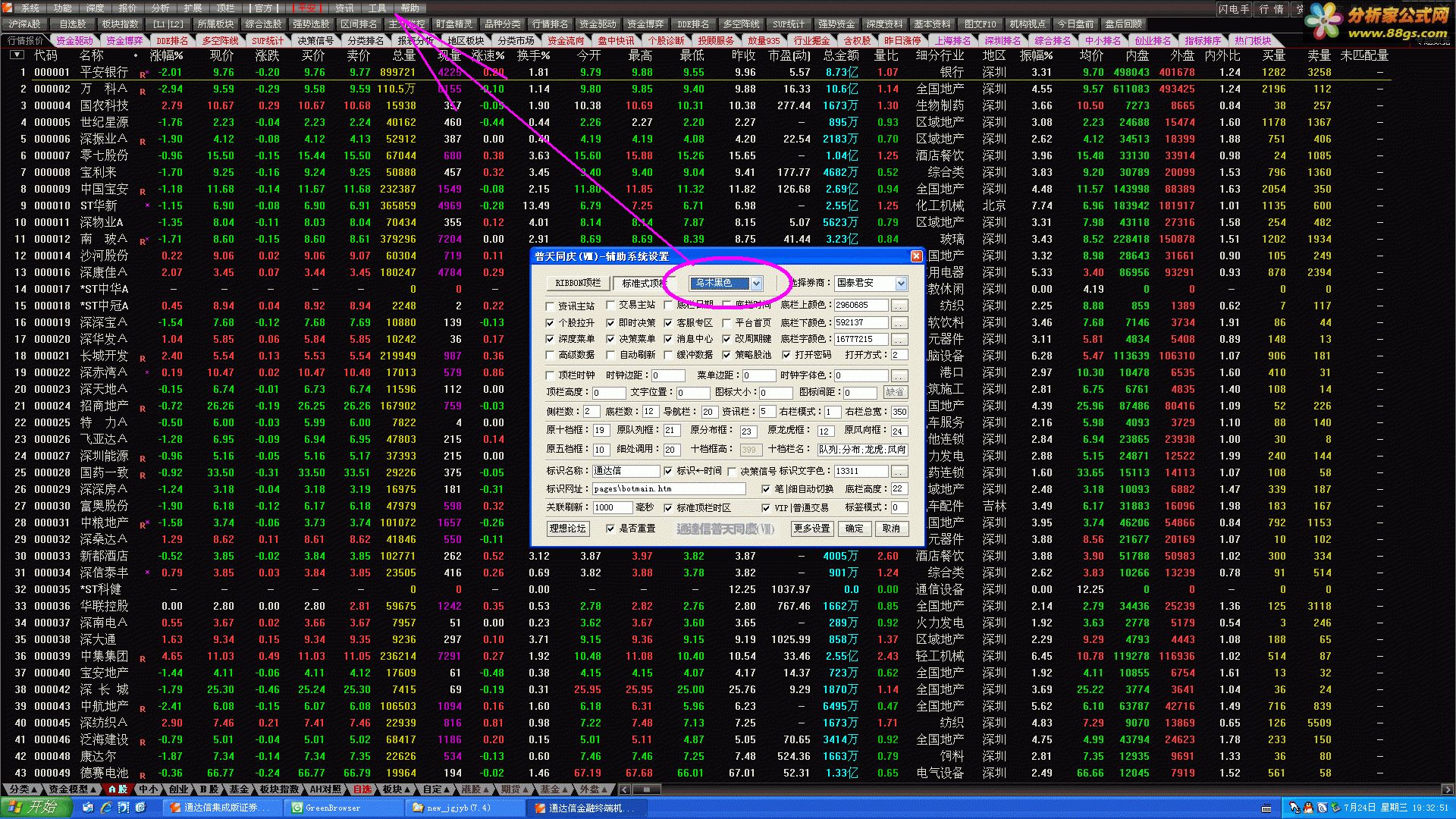Expand the 资金模型▲ bottom tab menu
This screenshot has height=819, width=1456.
coord(72,789)
